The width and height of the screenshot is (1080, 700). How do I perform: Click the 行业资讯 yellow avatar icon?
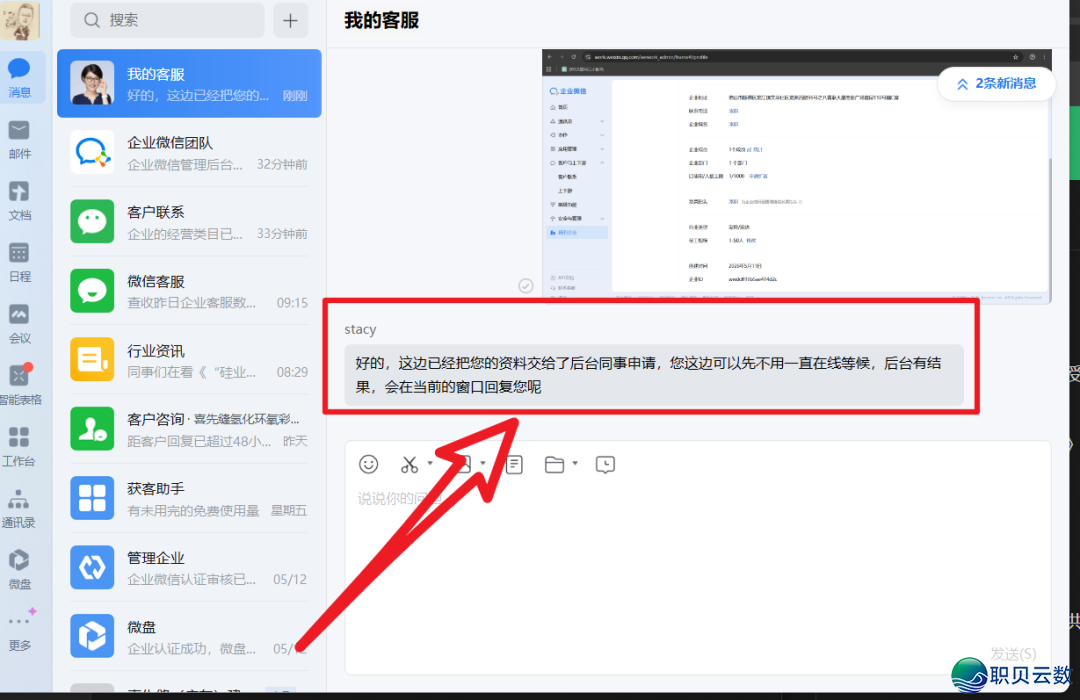(92, 360)
